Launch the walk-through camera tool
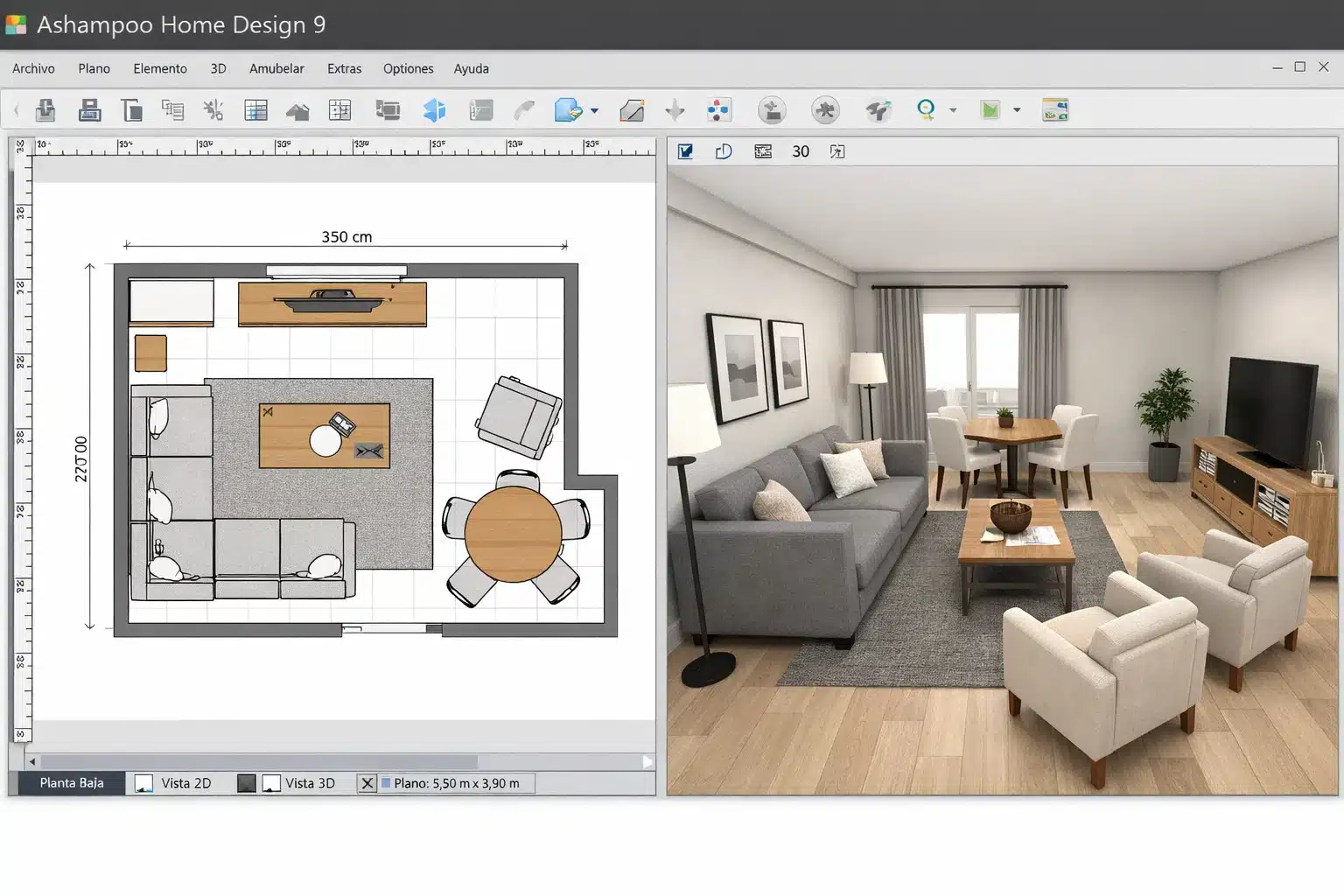 (878, 110)
